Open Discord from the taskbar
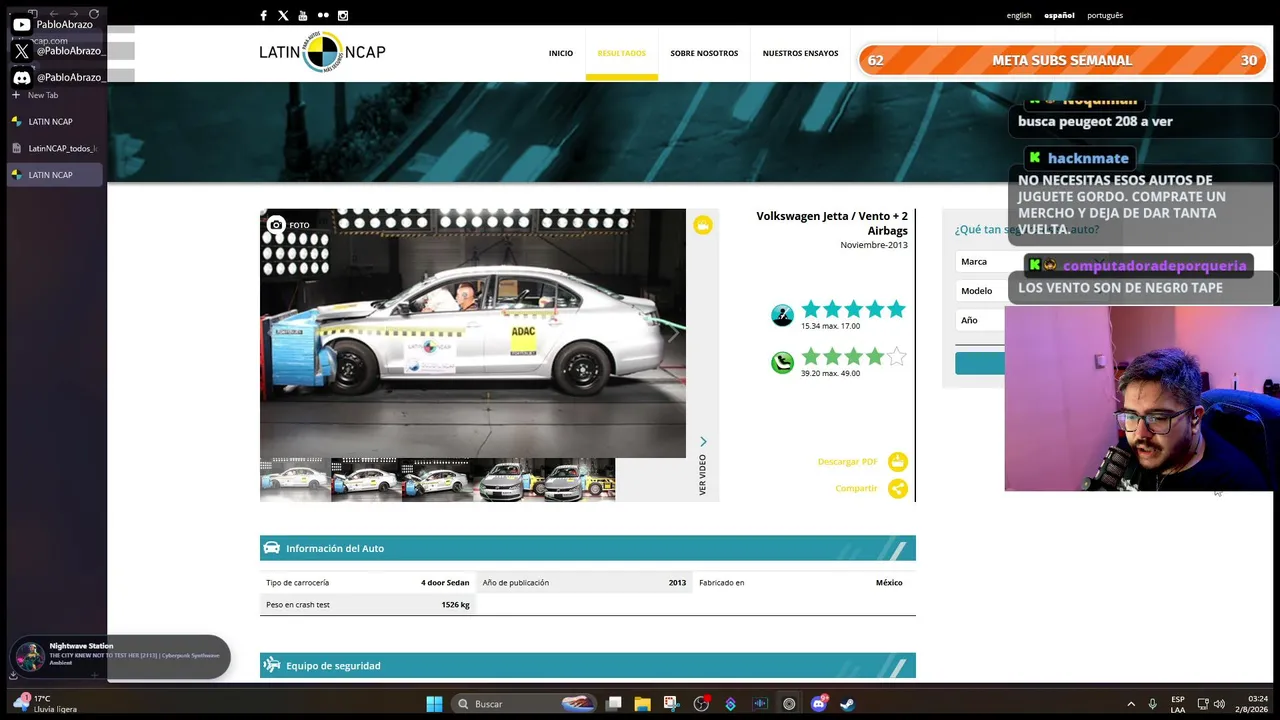1280x720 pixels. tap(819, 704)
